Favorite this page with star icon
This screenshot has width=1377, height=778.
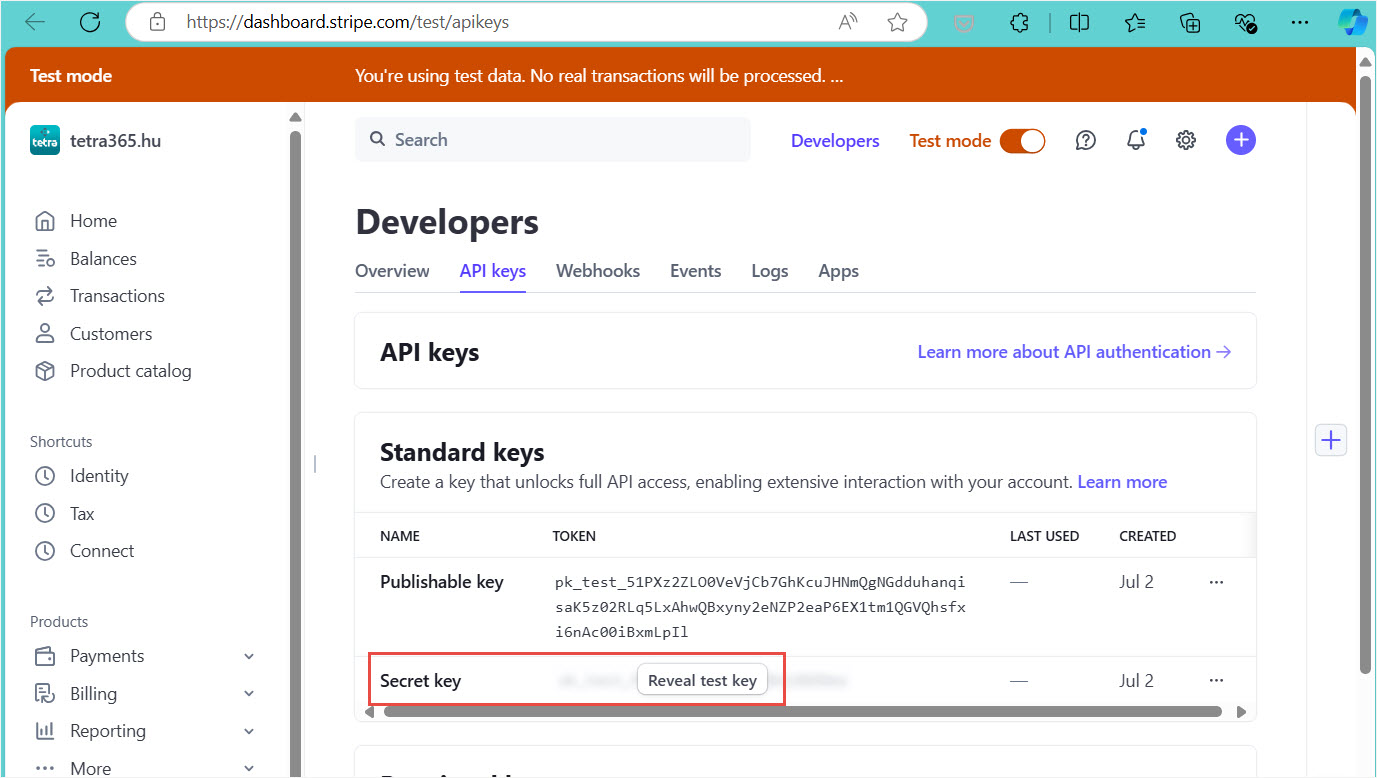tap(897, 22)
